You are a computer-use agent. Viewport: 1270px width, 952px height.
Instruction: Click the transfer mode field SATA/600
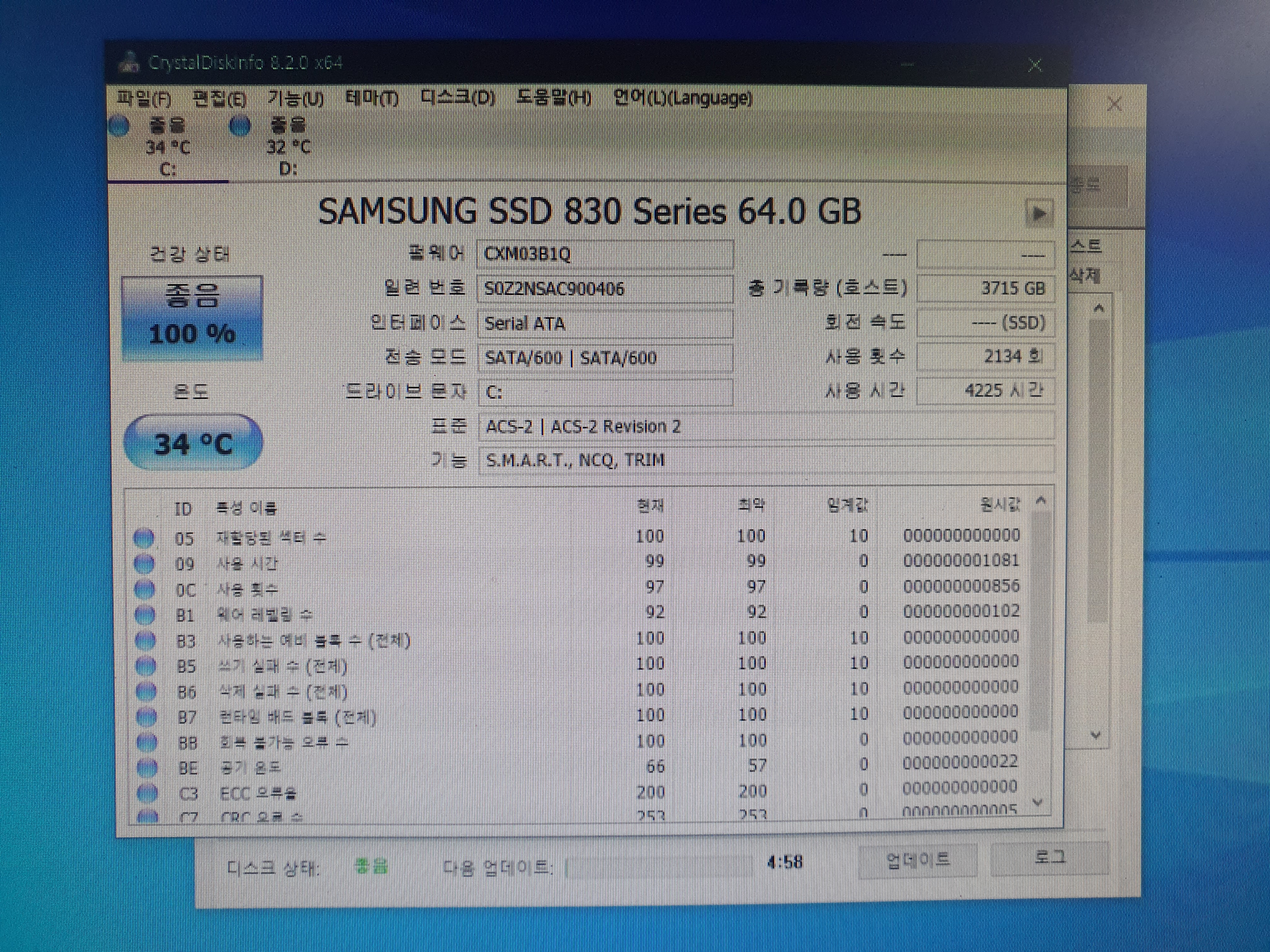tap(606, 358)
